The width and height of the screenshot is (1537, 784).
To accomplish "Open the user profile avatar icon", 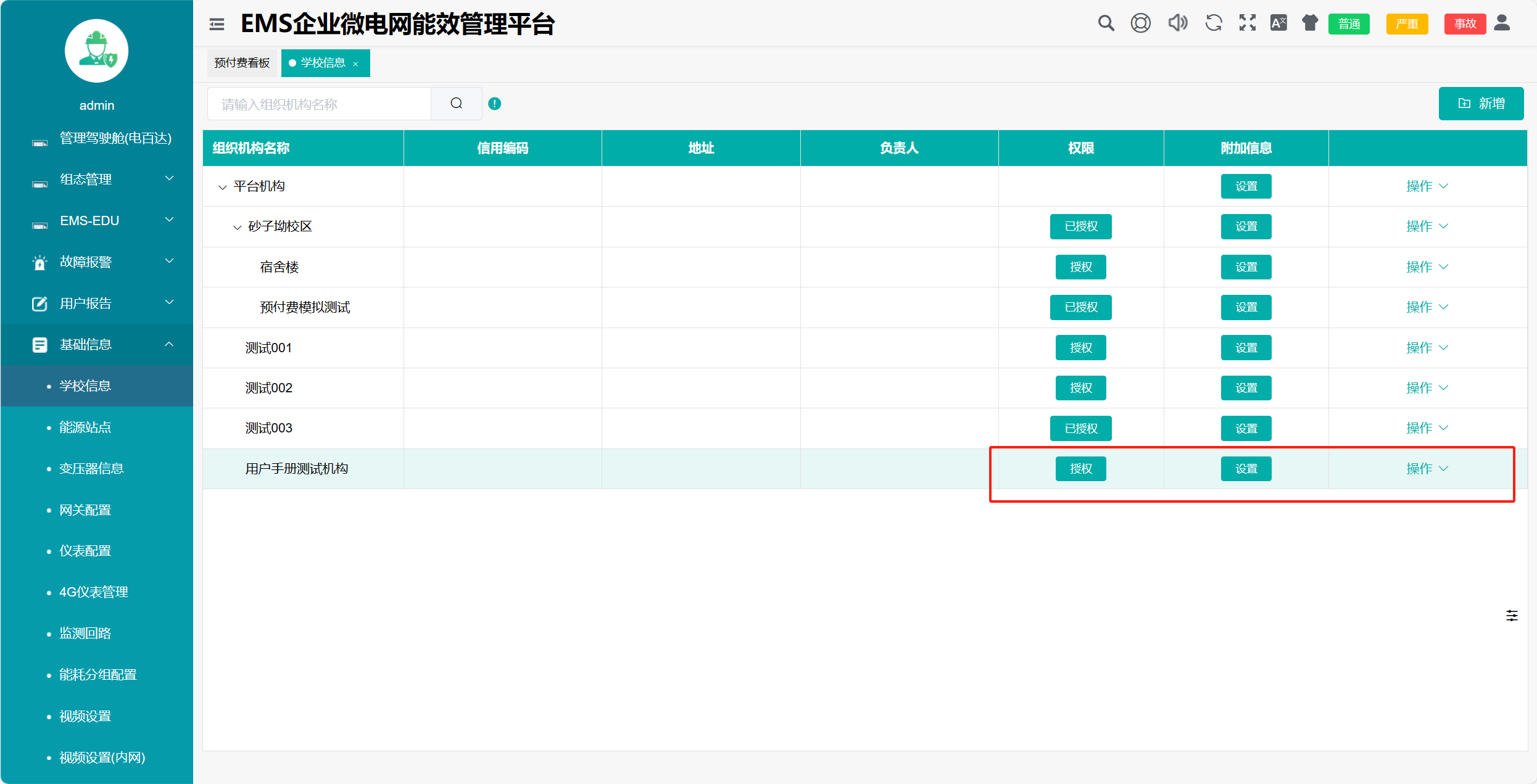I will (1502, 23).
